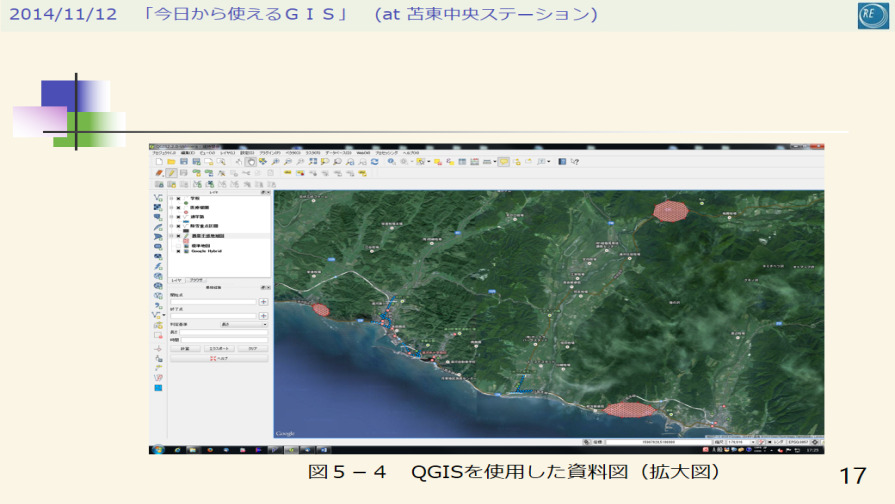Click the Save Project floppy icon

tap(183, 161)
